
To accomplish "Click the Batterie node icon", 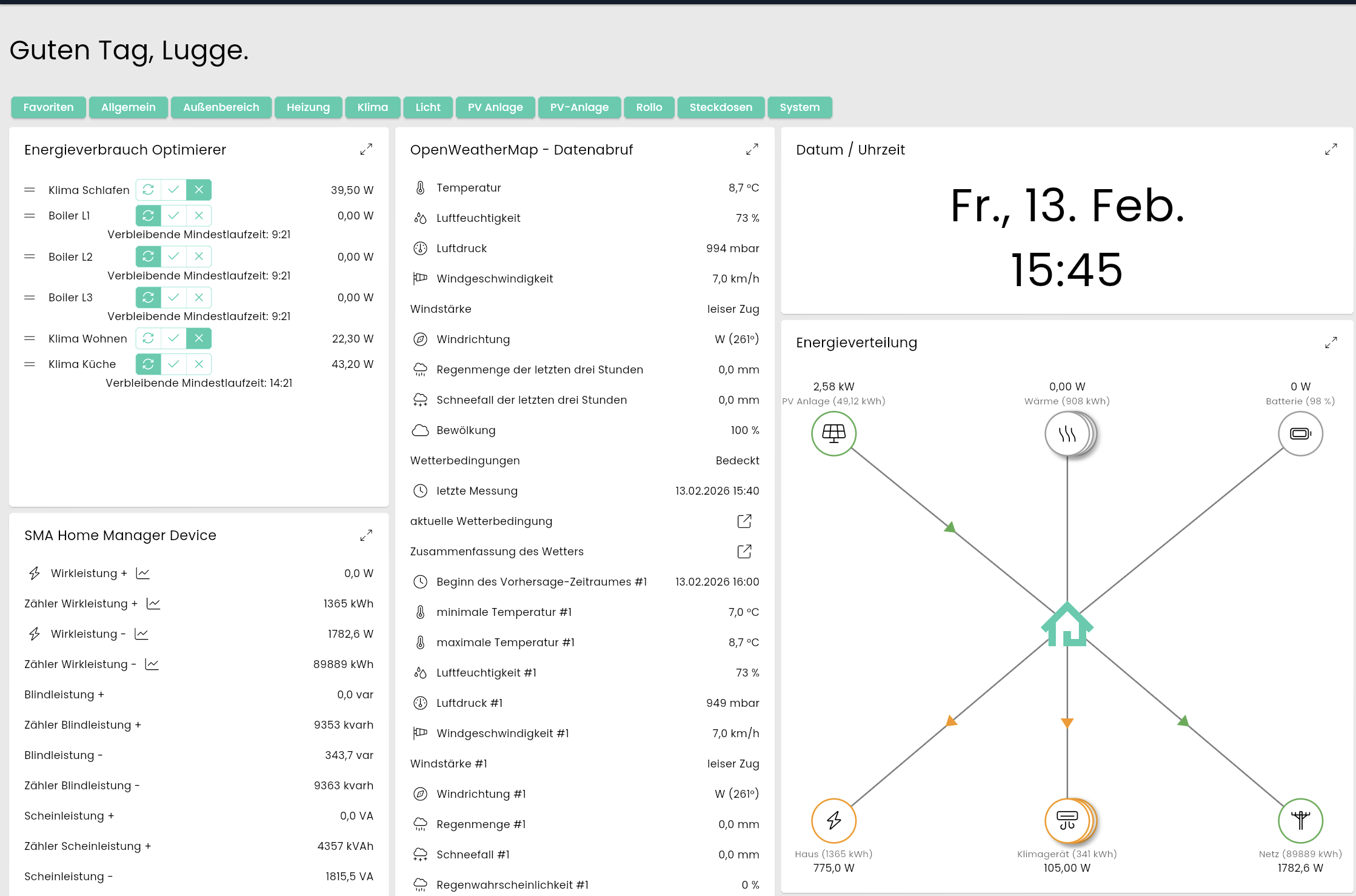I will [1300, 433].
